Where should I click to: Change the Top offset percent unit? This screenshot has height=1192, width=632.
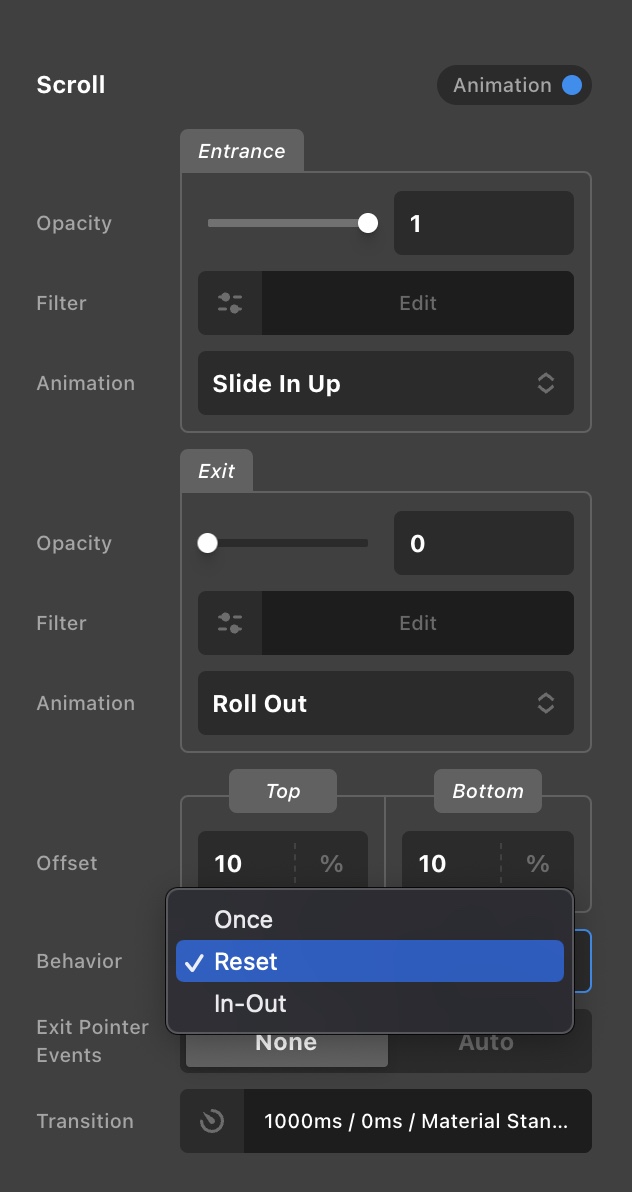pyautogui.click(x=332, y=864)
